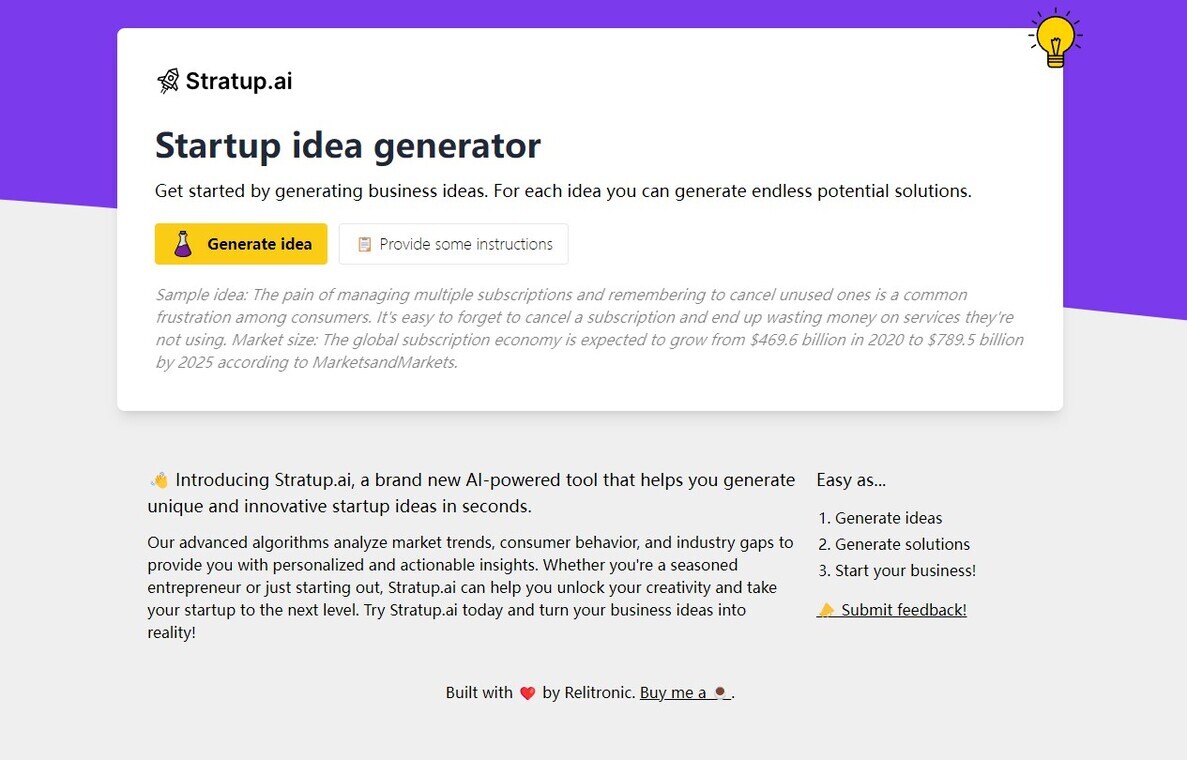1187x760 pixels.
Task: Click the Relitronic name in the footer
Action: point(599,691)
